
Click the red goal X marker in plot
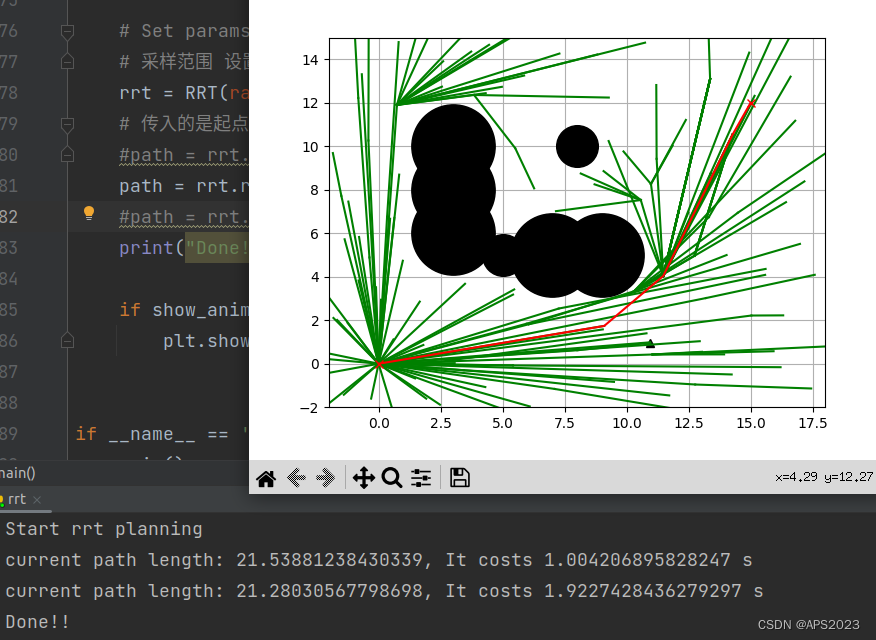751,103
